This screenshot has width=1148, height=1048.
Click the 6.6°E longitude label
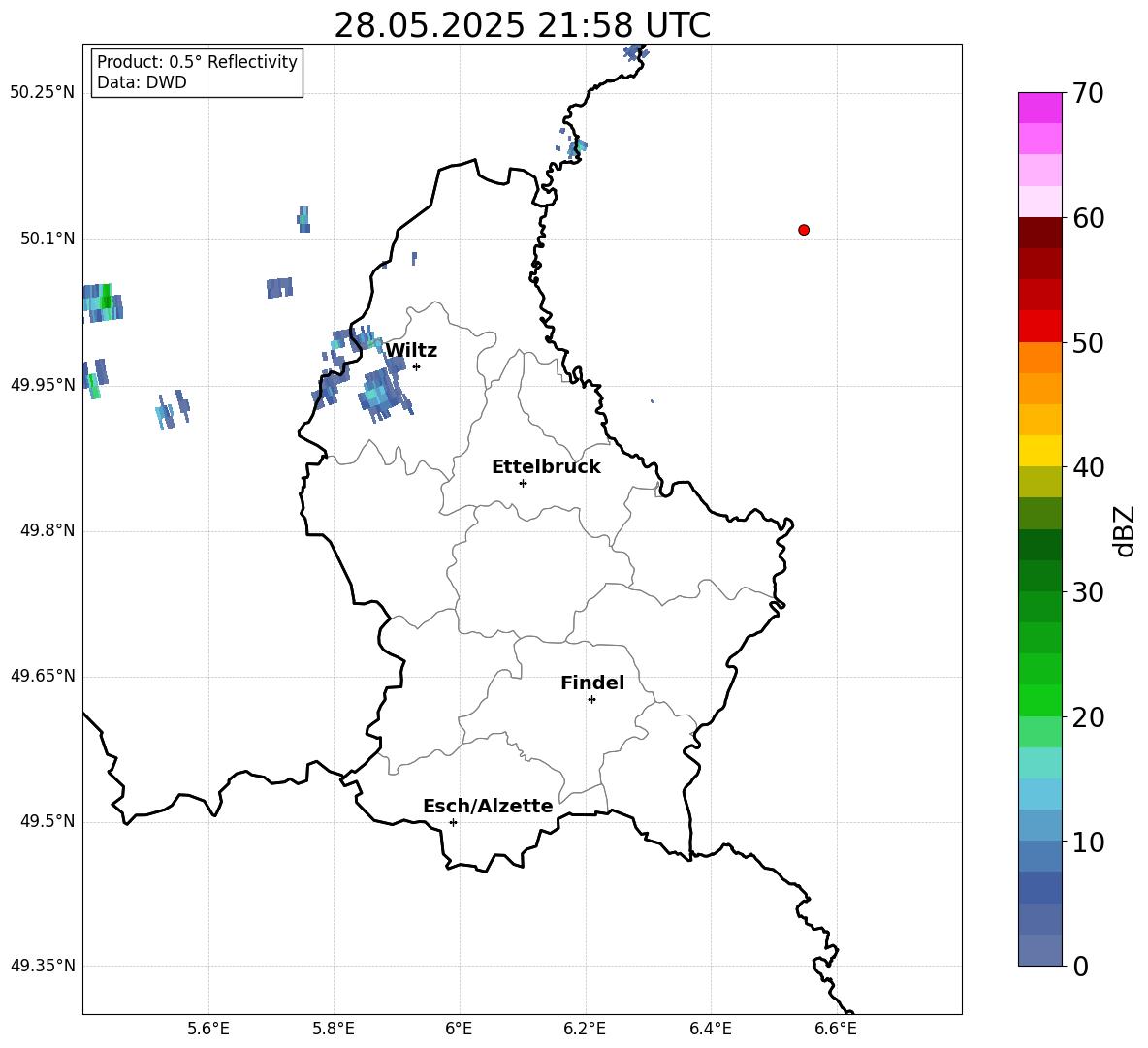[x=836, y=1029]
